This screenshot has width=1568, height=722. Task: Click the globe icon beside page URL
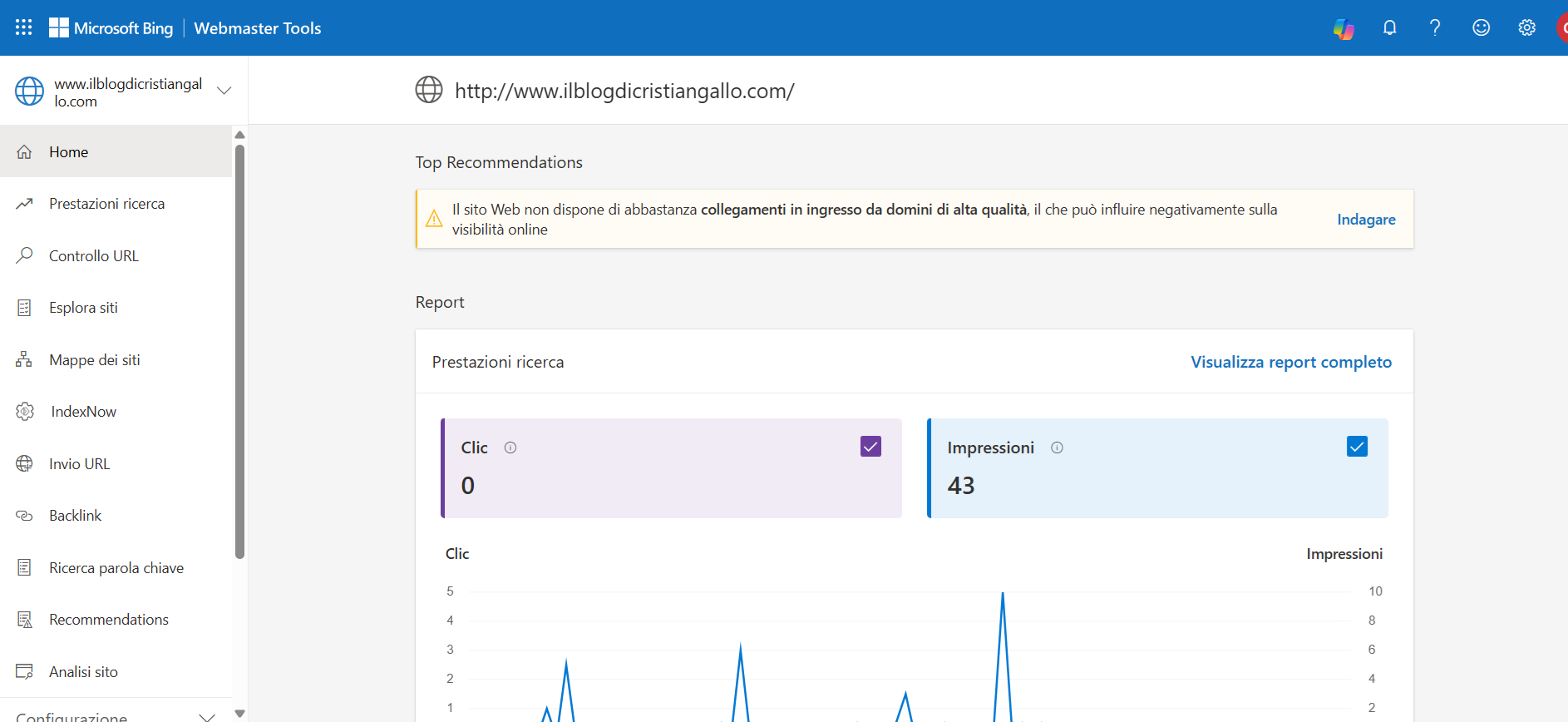(x=429, y=90)
